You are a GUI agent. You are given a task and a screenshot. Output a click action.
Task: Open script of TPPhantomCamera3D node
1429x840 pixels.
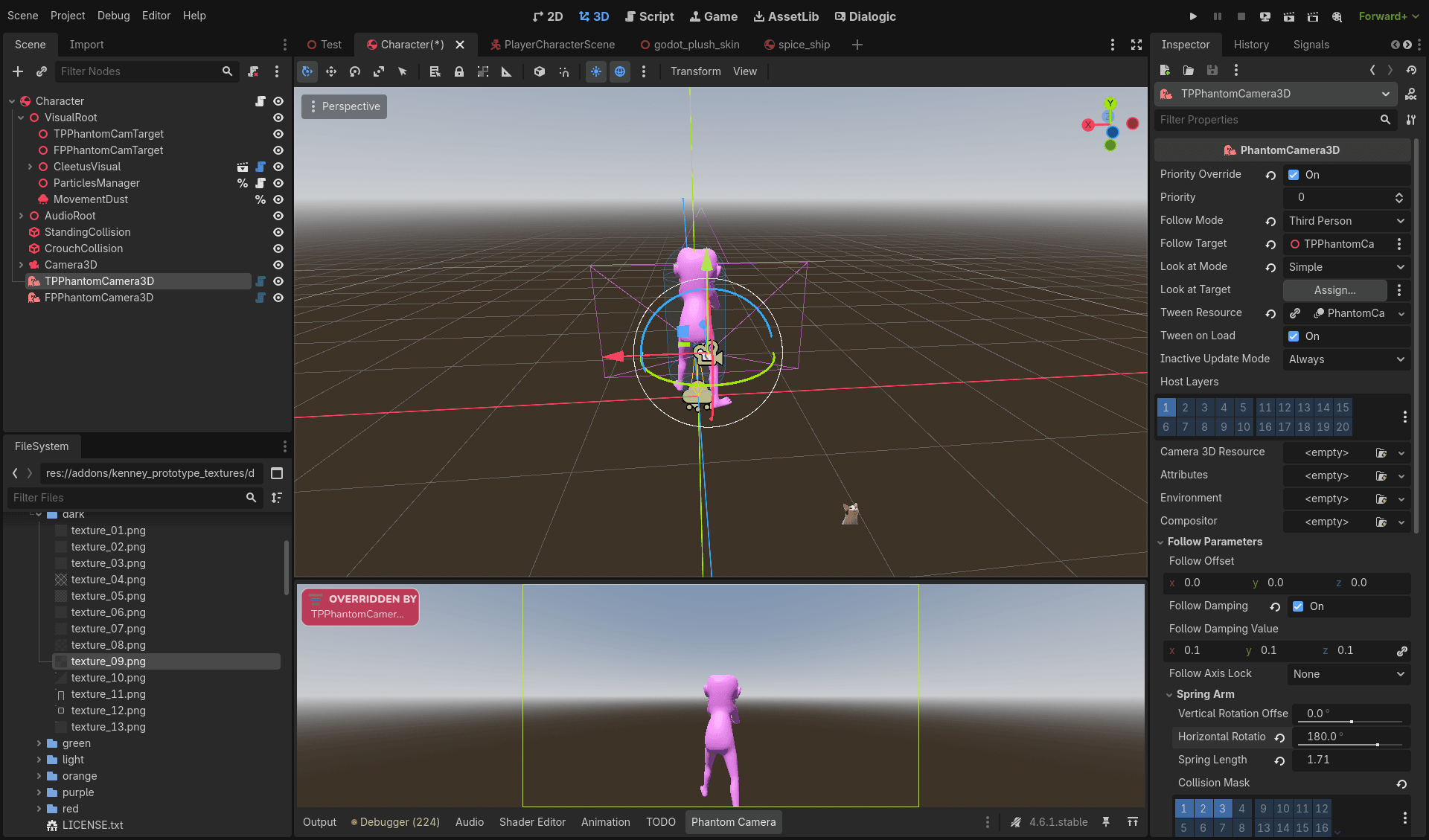click(260, 281)
